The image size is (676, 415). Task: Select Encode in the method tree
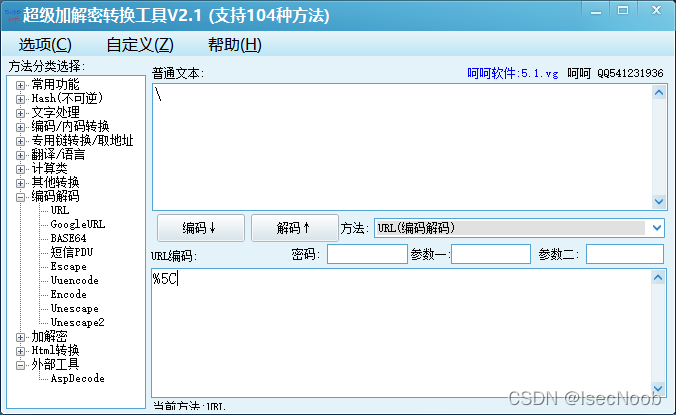click(x=68, y=294)
